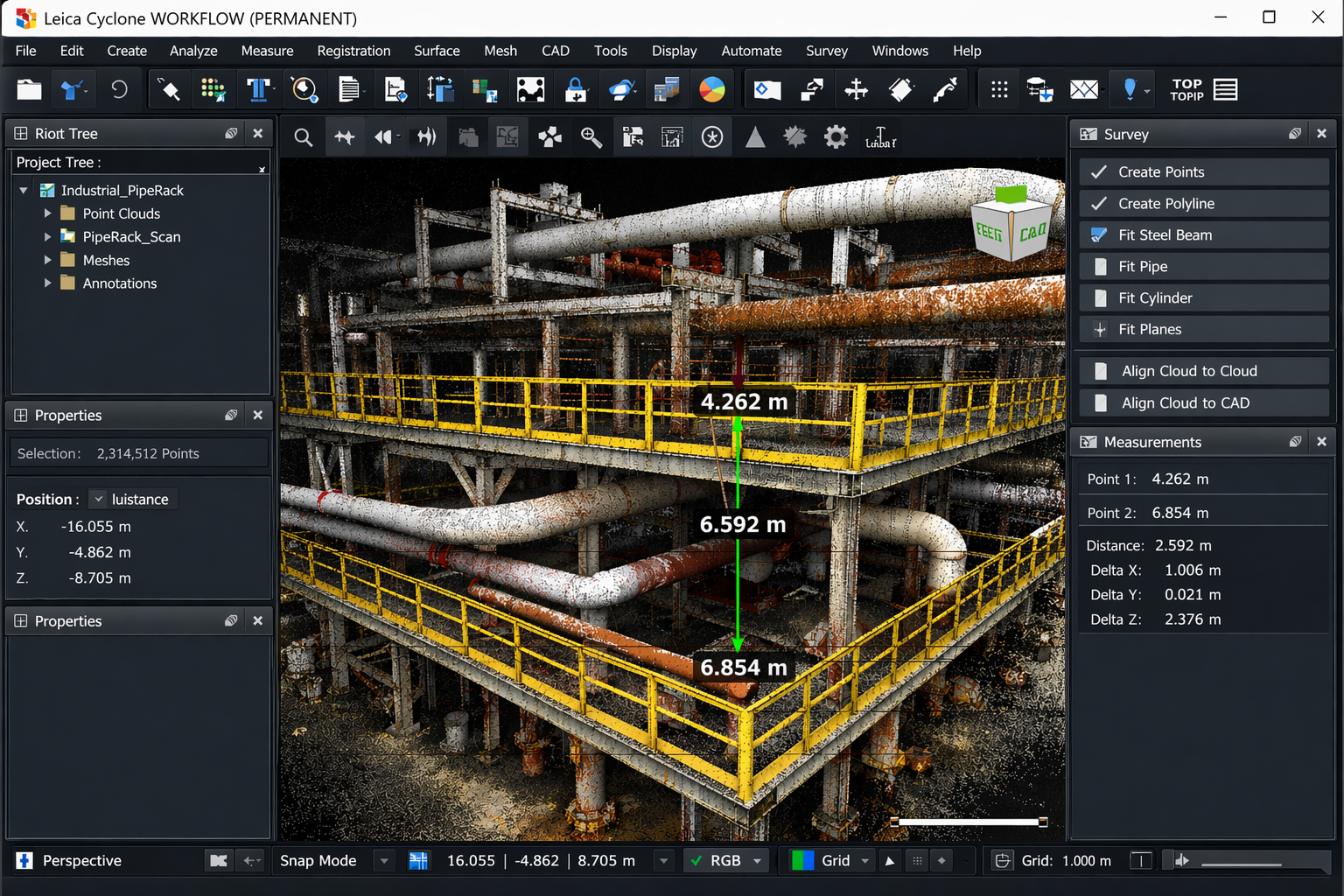Image resolution: width=1344 pixels, height=896 pixels.
Task: Open the Registration menu
Action: (353, 51)
